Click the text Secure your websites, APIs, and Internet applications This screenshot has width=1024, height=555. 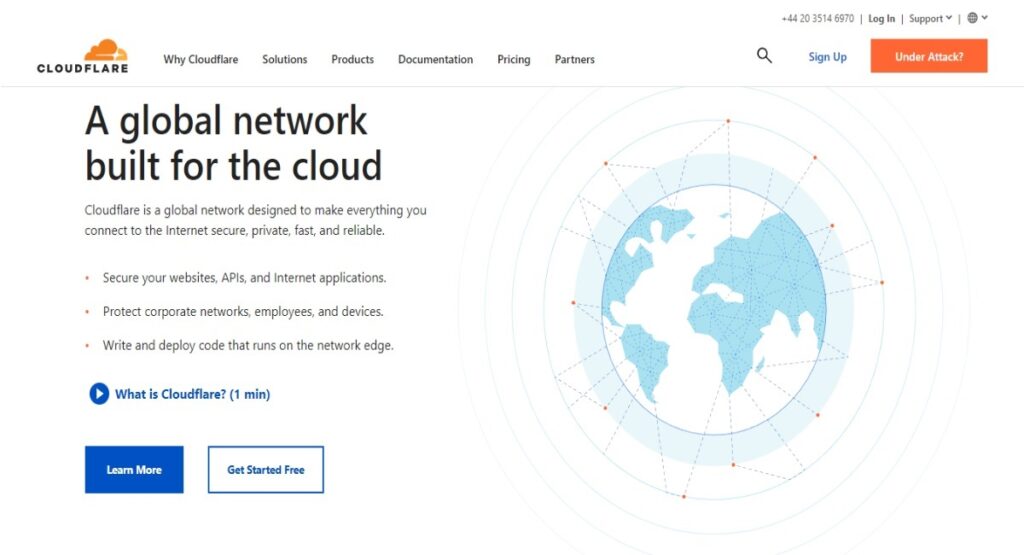click(x=244, y=278)
